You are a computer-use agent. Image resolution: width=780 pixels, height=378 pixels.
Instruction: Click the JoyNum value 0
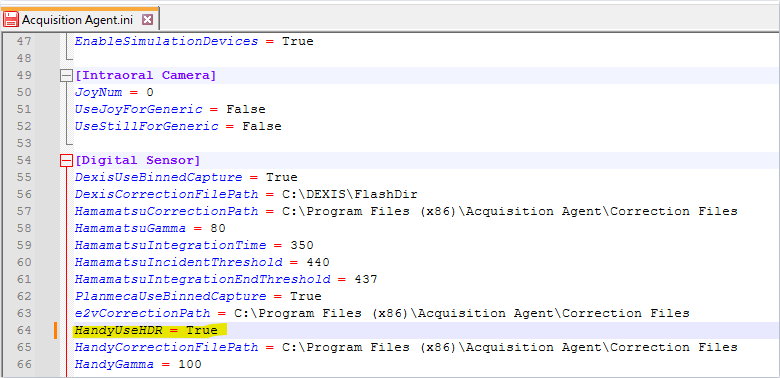150,93
